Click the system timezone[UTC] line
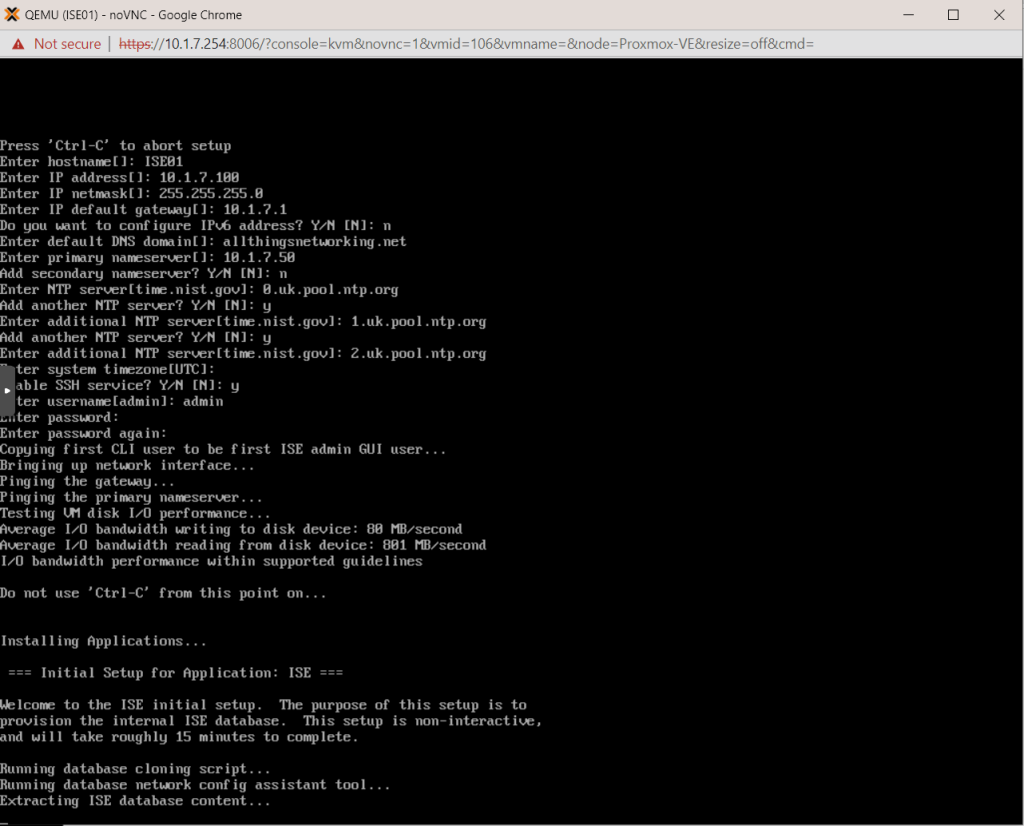This screenshot has width=1024, height=826. coord(107,369)
